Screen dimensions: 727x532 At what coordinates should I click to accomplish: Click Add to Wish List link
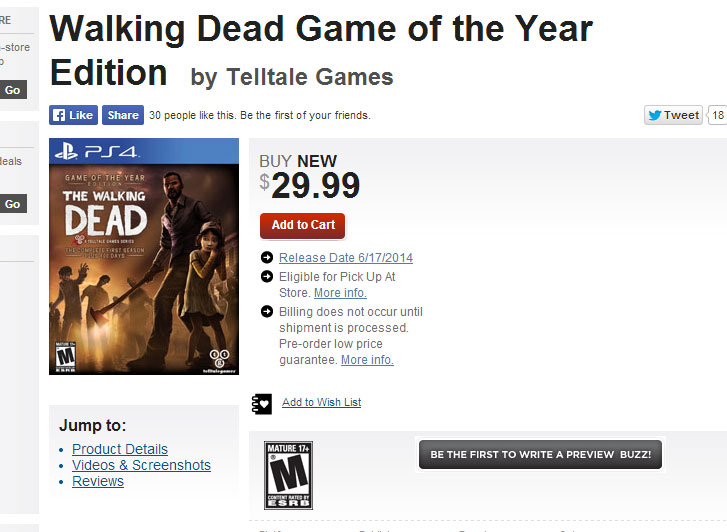click(x=321, y=402)
